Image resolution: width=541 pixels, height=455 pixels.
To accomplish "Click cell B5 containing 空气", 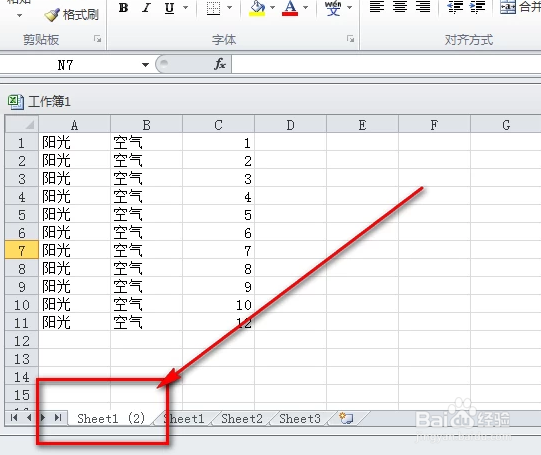I will [x=147, y=215].
